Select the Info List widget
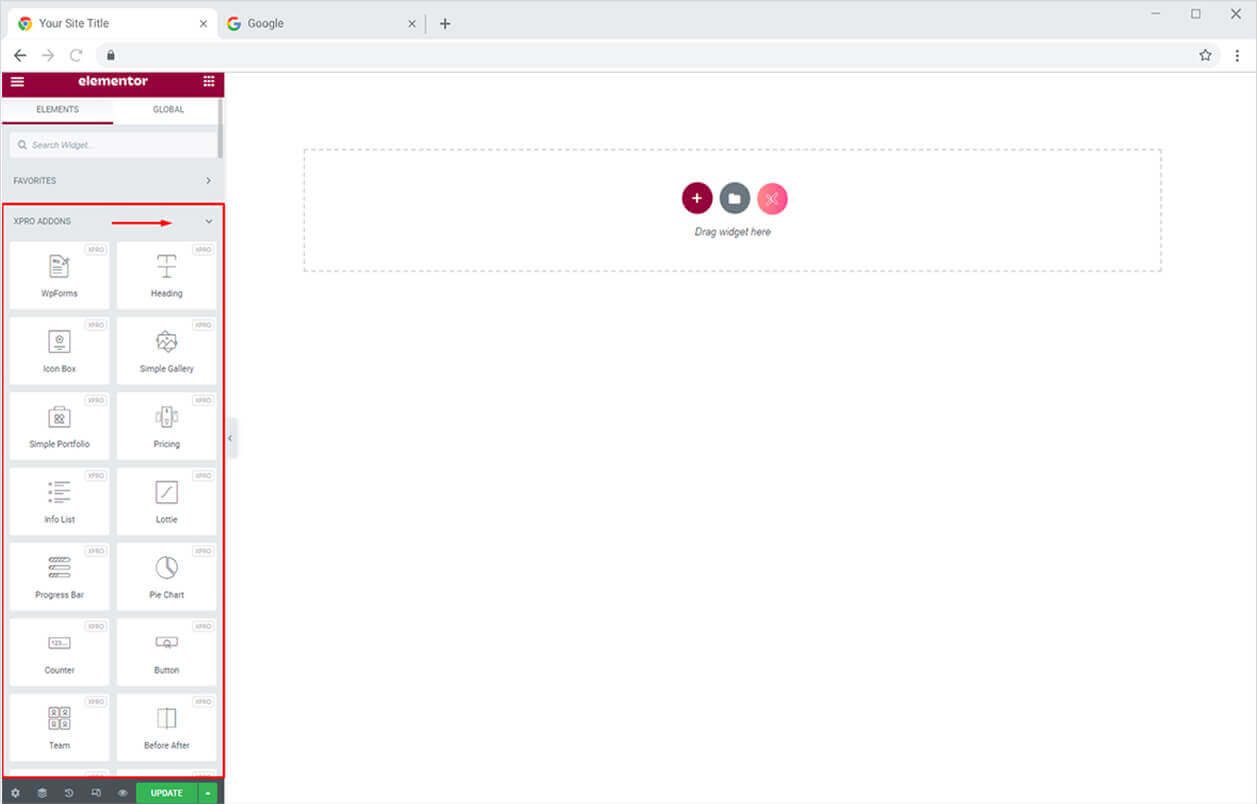 [x=59, y=501]
